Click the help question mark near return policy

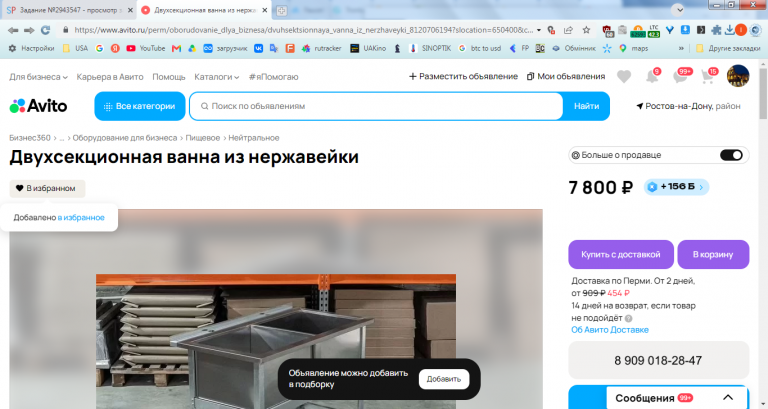628,318
